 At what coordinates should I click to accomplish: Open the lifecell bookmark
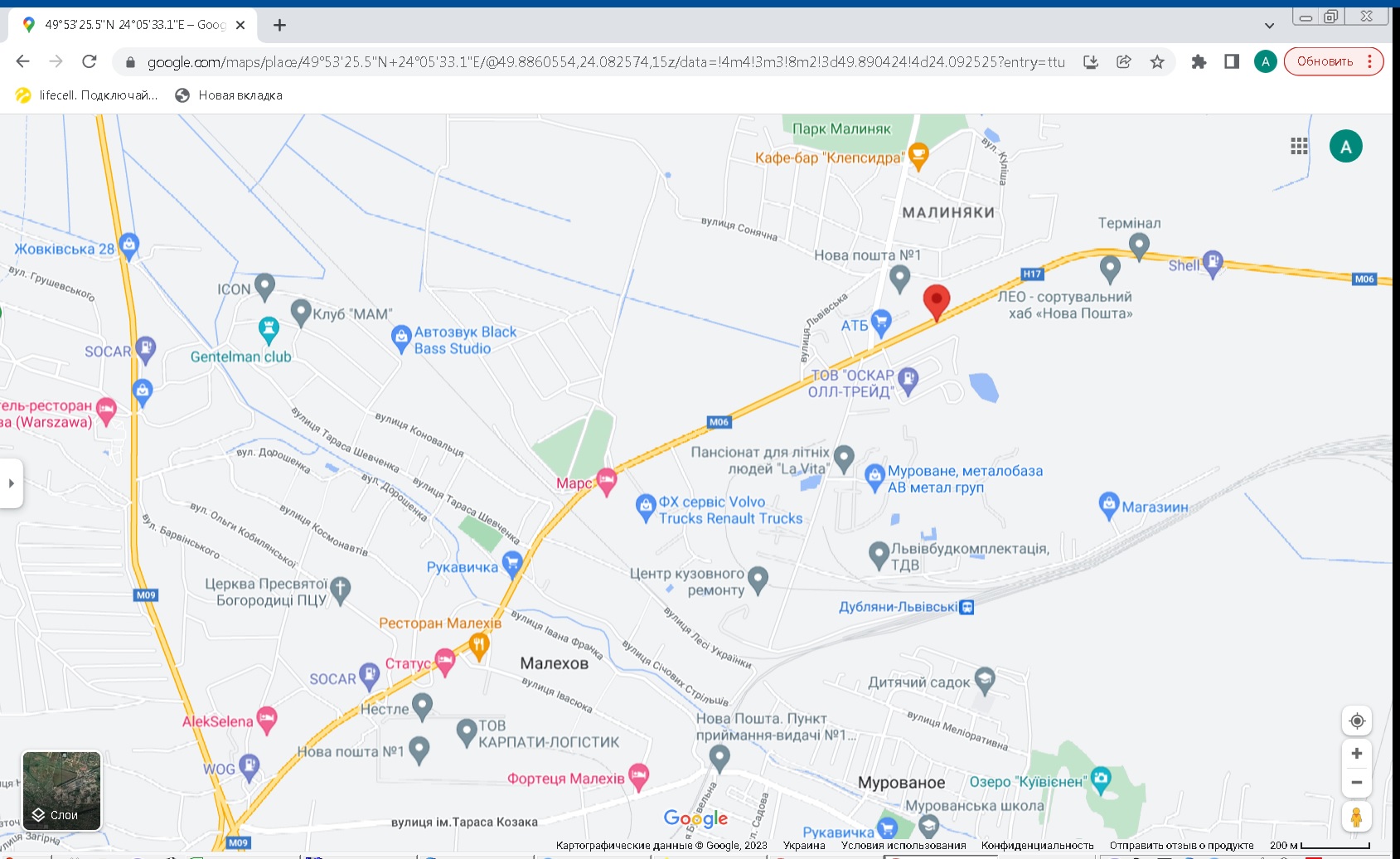coord(86,95)
